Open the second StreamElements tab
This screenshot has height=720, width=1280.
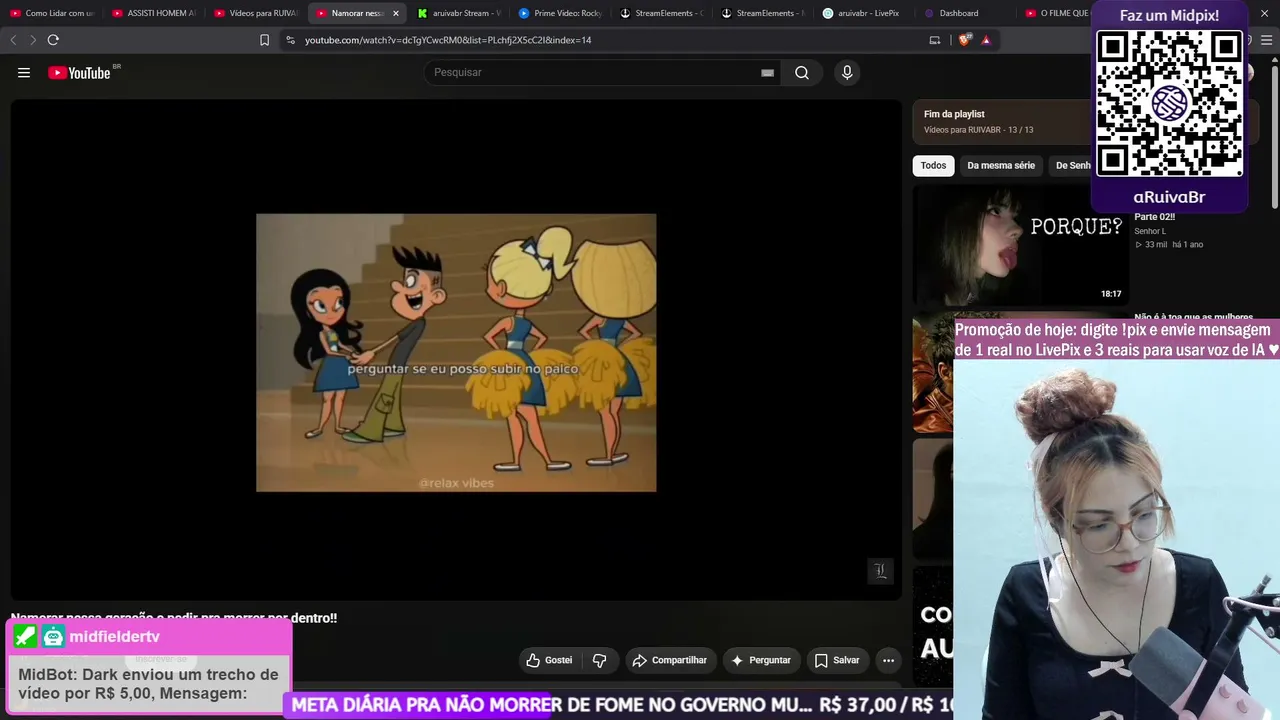click(763, 13)
